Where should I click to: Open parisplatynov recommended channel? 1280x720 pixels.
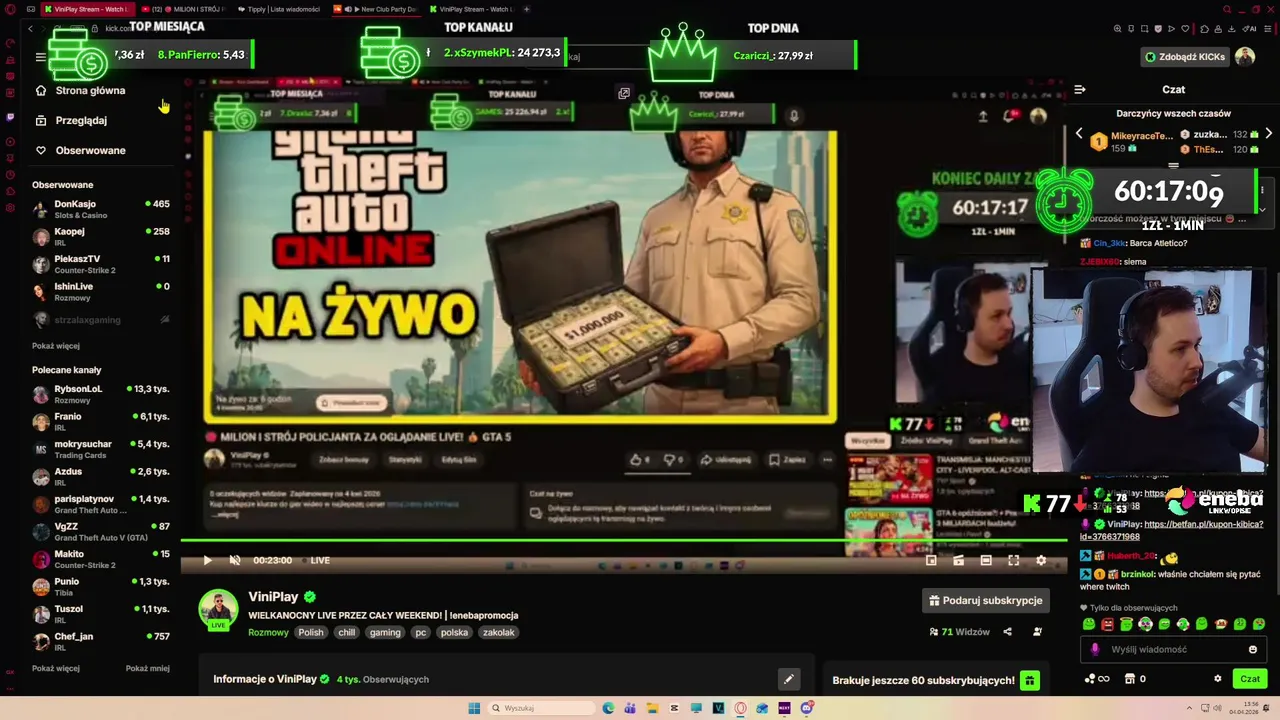pos(100,504)
